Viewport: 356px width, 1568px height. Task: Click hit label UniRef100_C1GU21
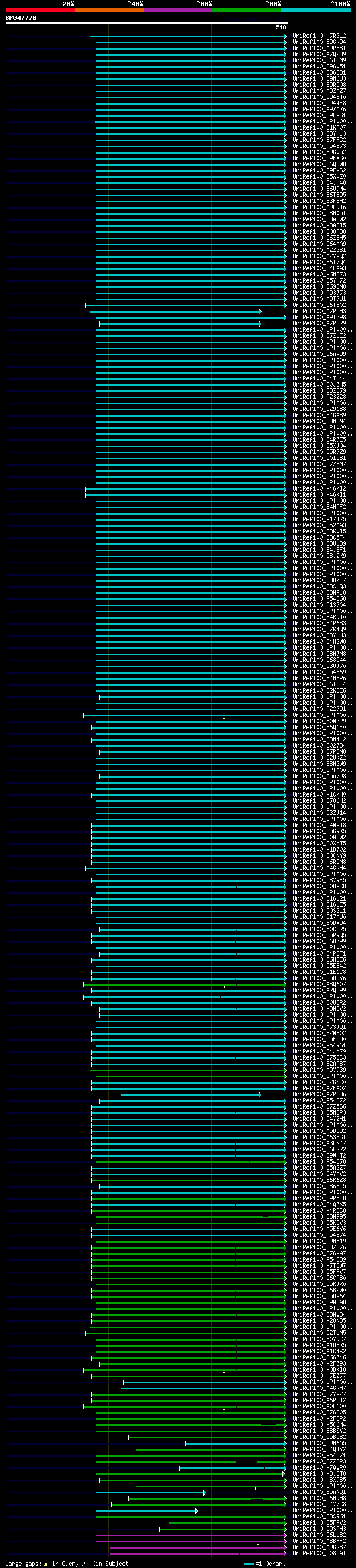pyautogui.click(x=319, y=899)
